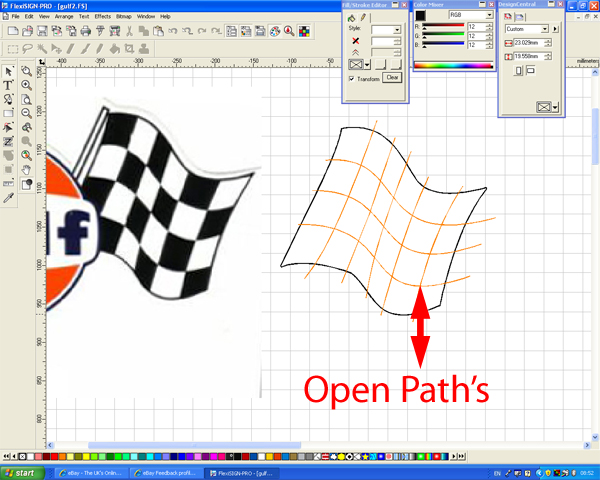Click the green G slider in Color Mixer
The height and width of the screenshot is (480, 600).
coord(443,35)
